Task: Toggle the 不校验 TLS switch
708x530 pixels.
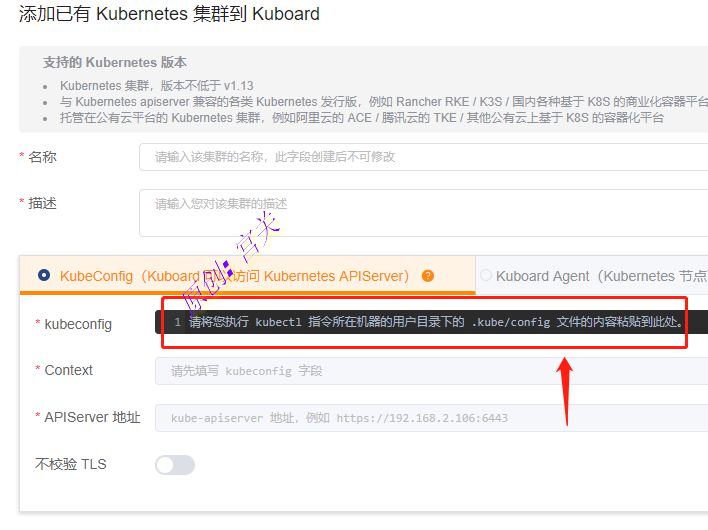Action: pos(175,465)
